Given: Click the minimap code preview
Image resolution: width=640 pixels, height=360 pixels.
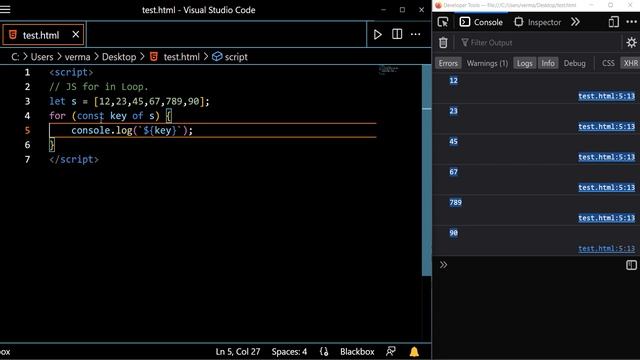Looking at the screenshot, I should (x=388, y=70).
